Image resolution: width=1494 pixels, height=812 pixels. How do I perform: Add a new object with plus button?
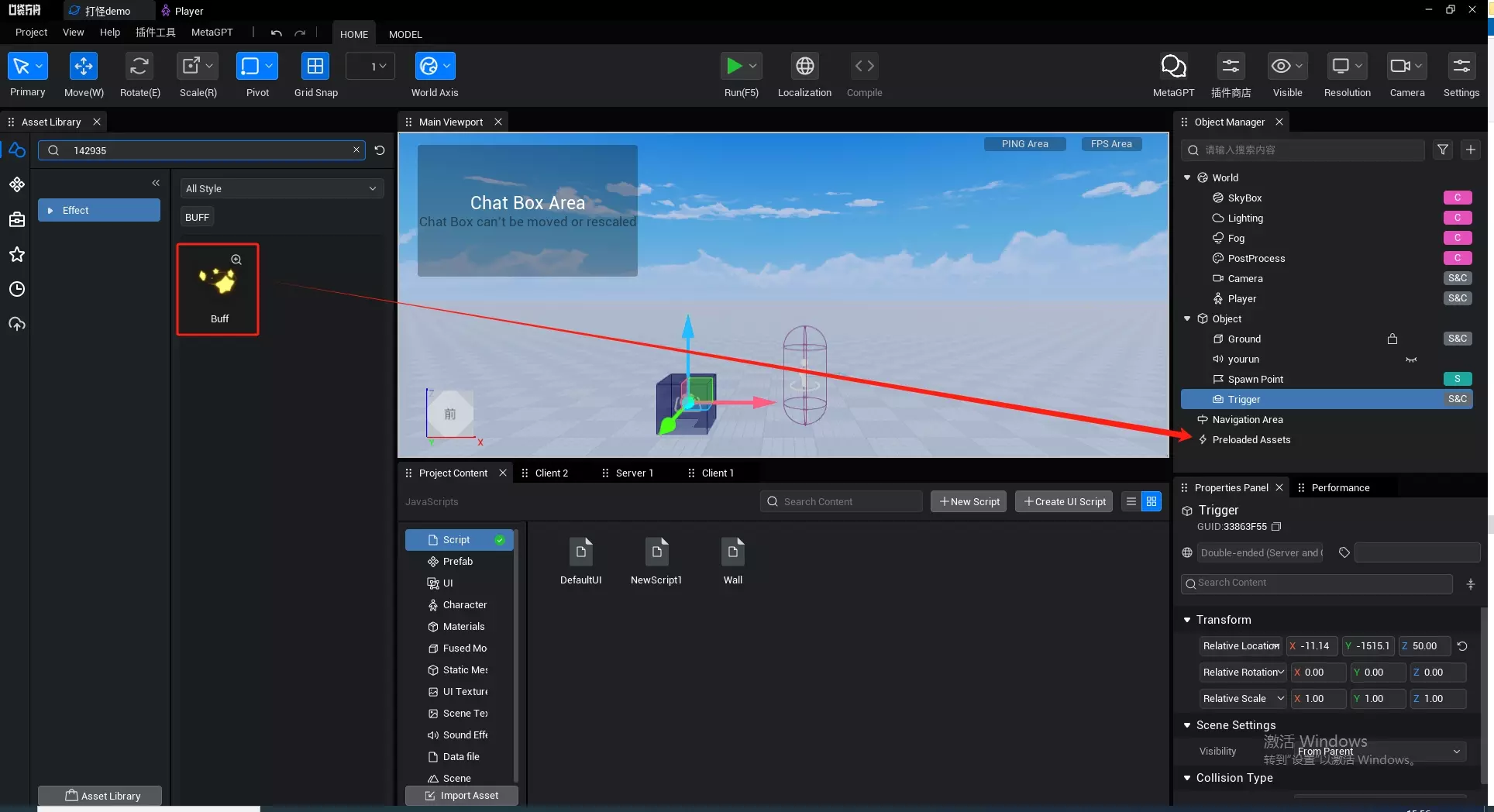pos(1471,150)
